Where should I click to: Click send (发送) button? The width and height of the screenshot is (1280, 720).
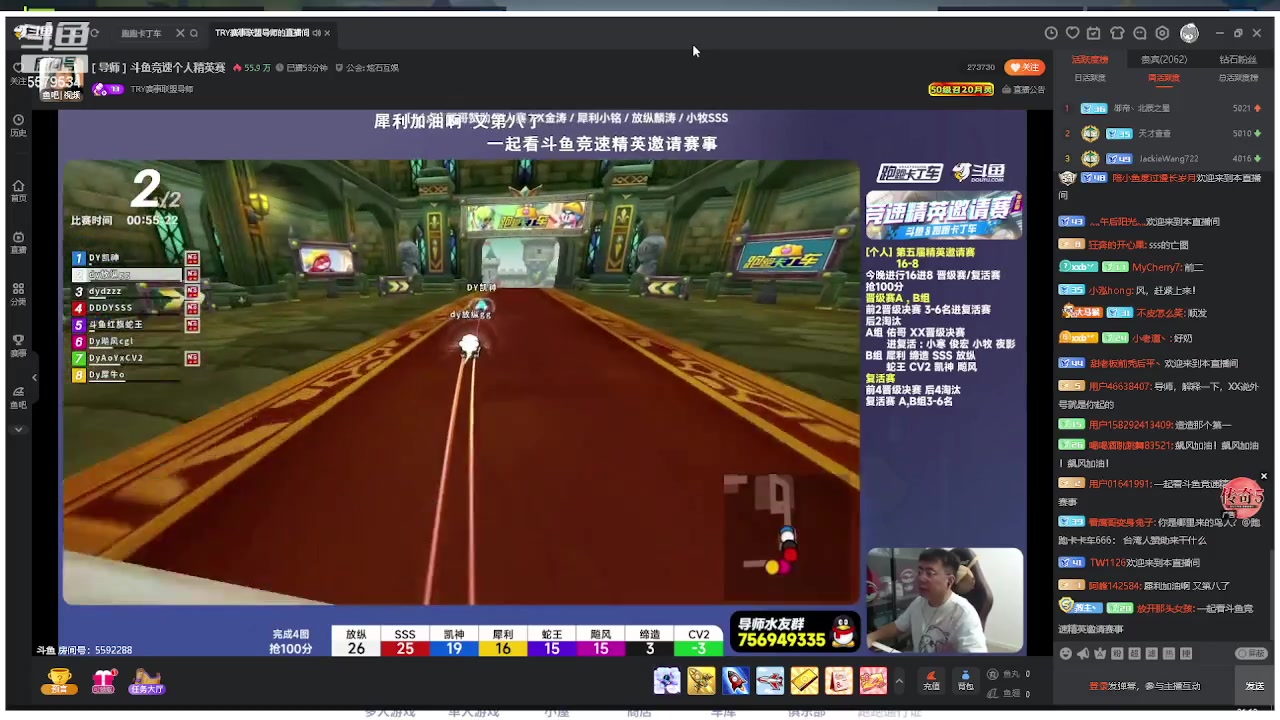tap(1255, 686)
